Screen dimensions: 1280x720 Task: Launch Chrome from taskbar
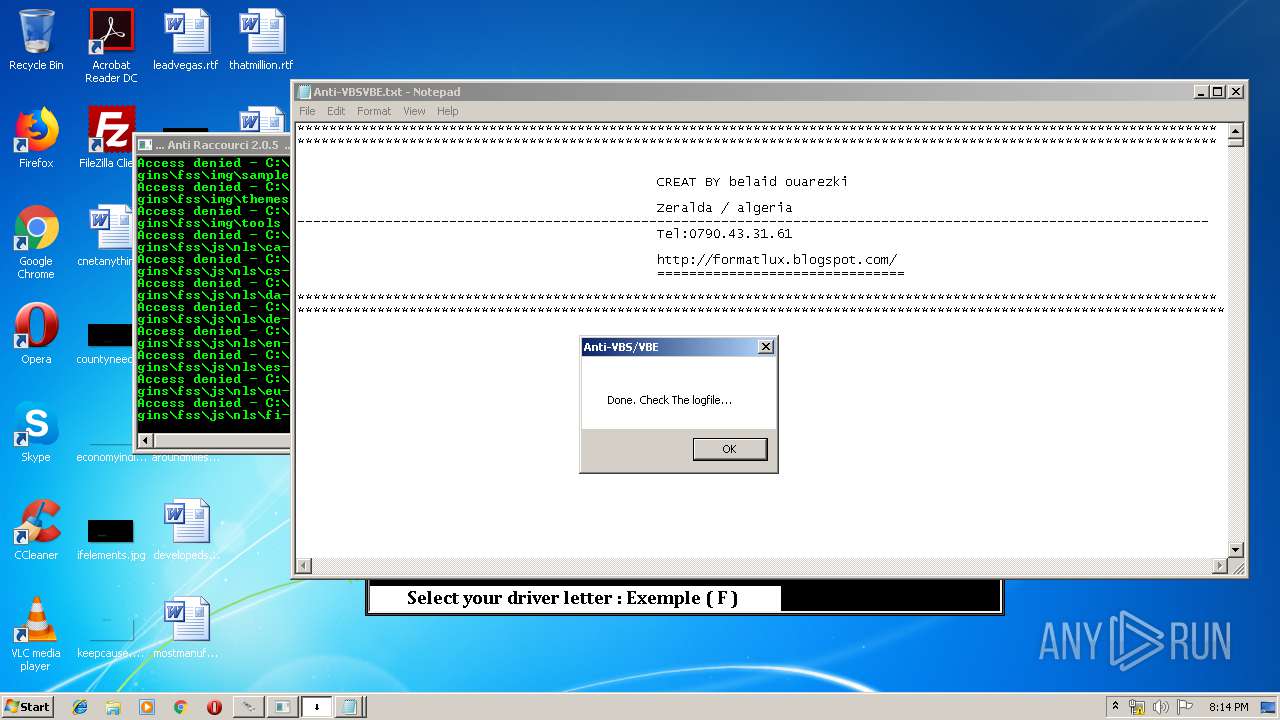pos(180,707)
